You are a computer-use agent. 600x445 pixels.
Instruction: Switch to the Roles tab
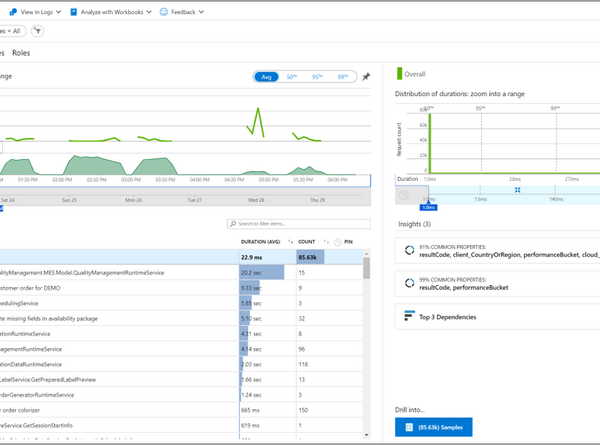tap(21, 53)
